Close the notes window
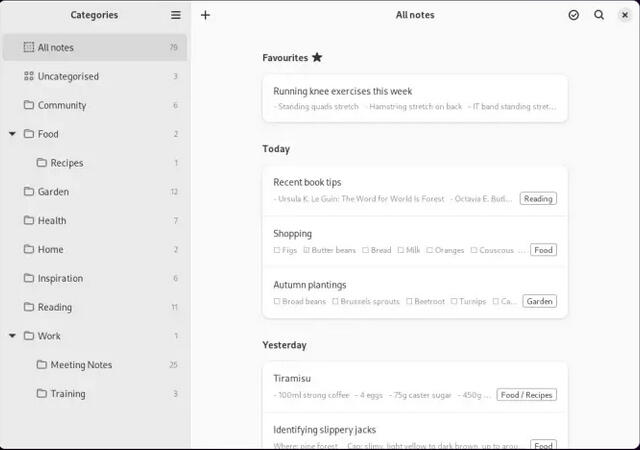This screenshot has width=640, height=450. tap(624, 15)
